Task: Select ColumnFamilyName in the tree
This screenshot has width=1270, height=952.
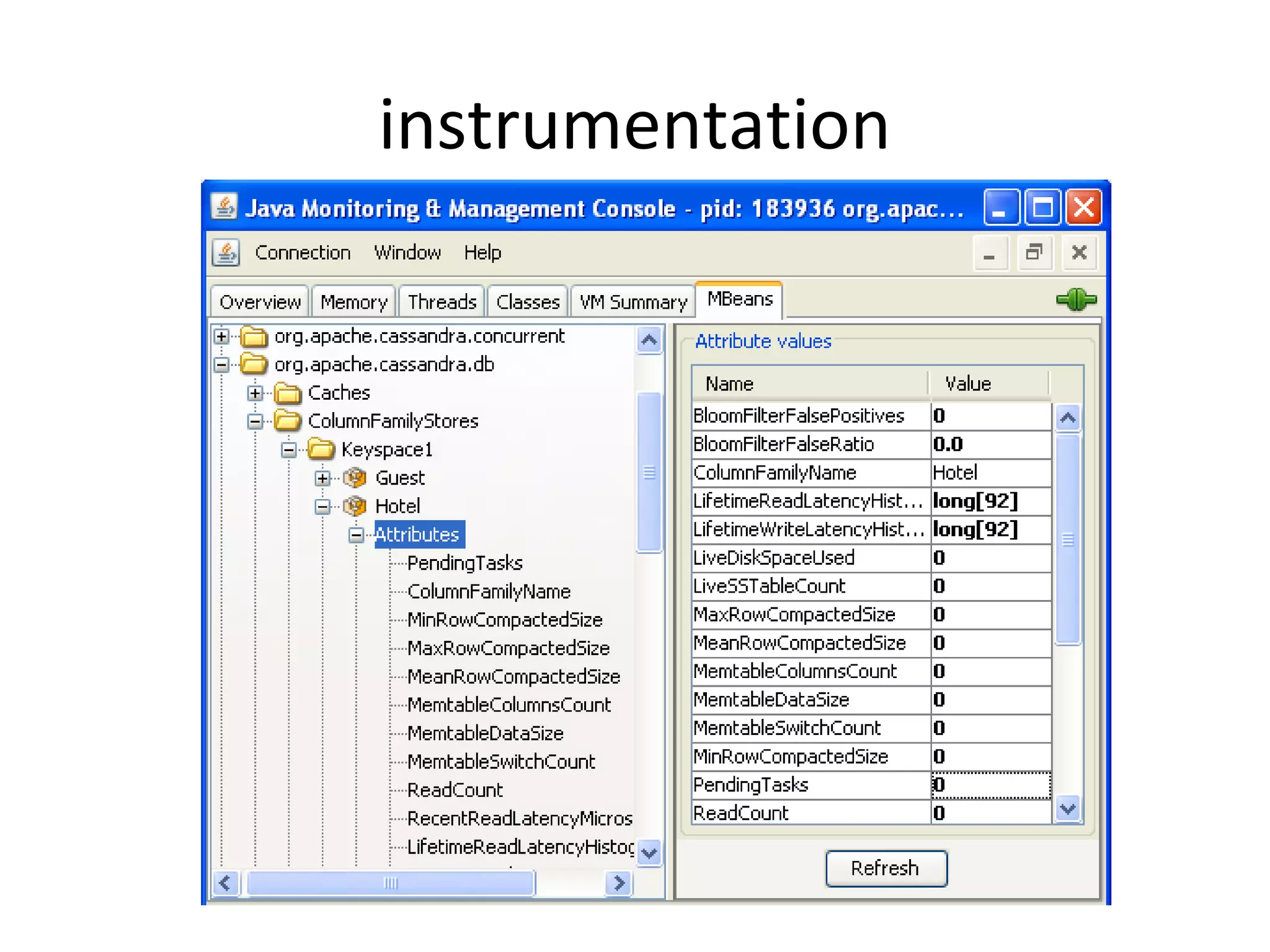Action: (489, 592)
